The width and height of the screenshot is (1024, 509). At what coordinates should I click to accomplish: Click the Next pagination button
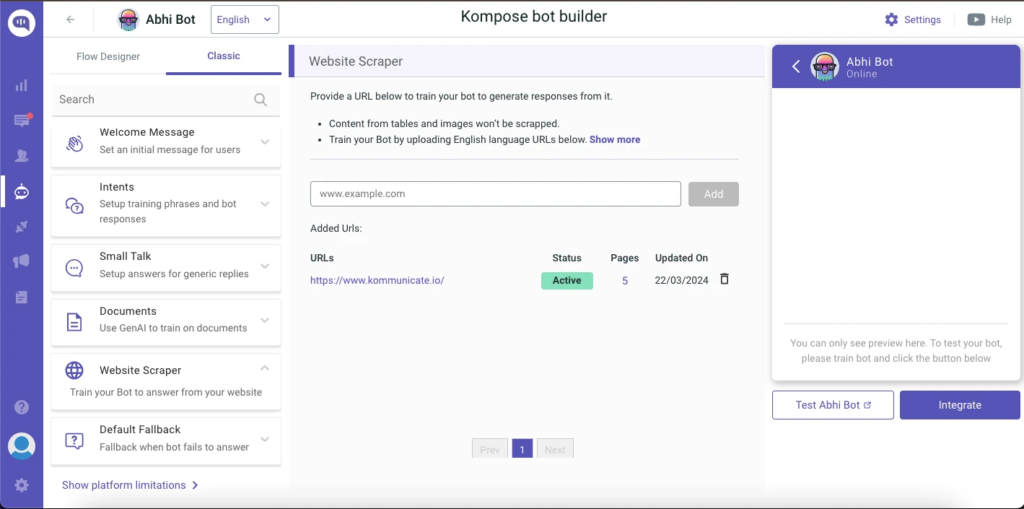tap(555, 449)
